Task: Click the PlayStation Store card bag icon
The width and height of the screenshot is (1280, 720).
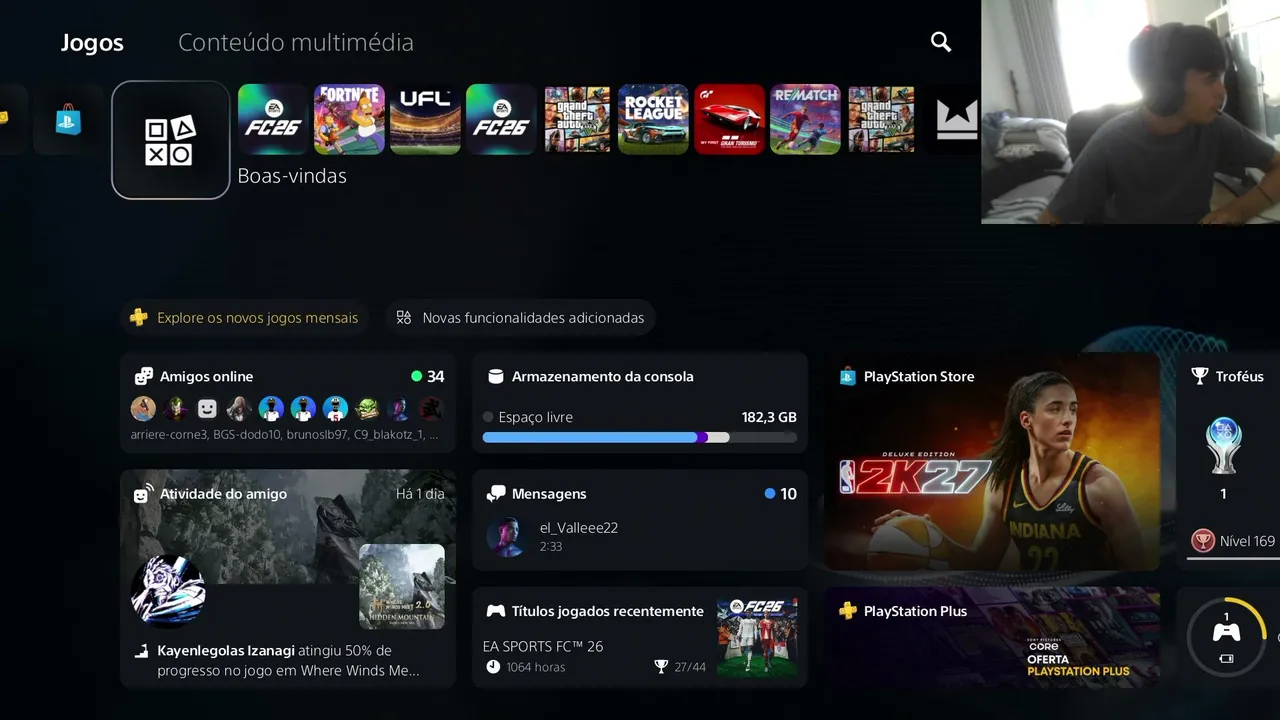Action: (x=847, y=377)
